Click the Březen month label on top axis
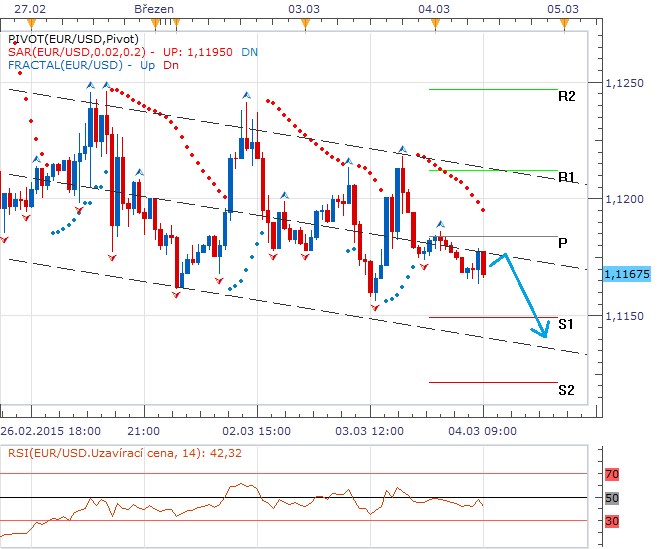The height and width of the screenshot is (549, 660). point(153,8)
